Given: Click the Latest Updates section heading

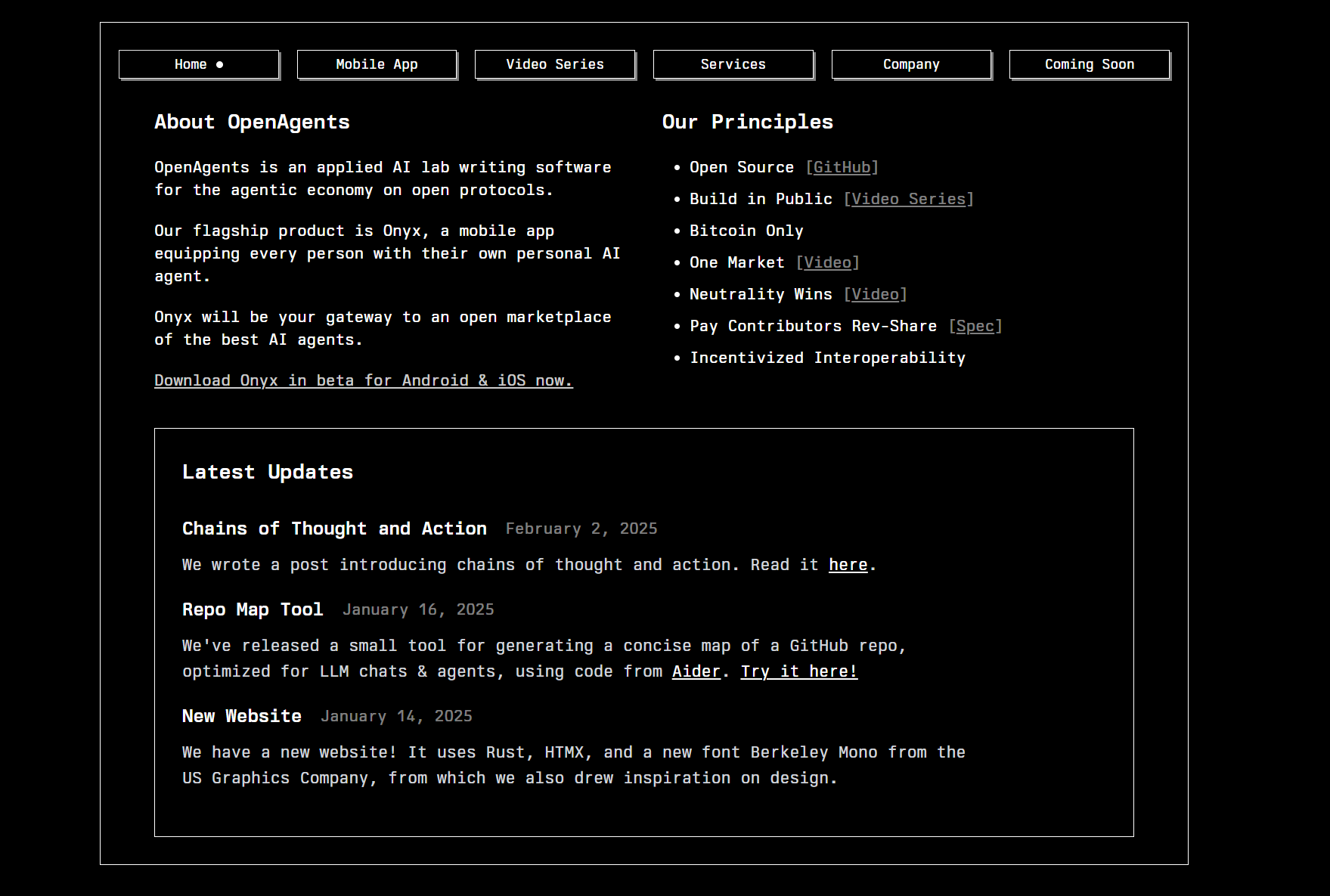Looking at the screenshot, I should (268, 472).
